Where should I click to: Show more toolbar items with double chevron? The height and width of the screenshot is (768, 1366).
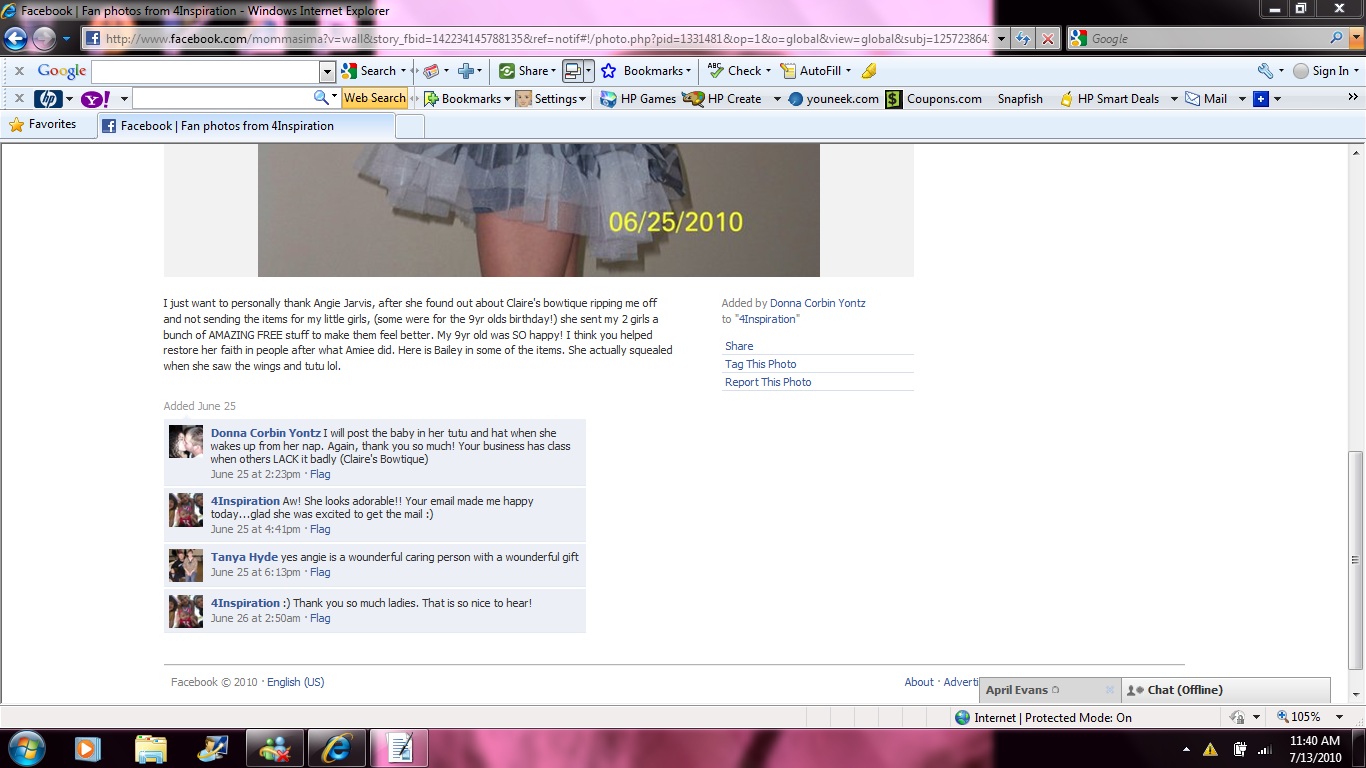click(1353, 98)
